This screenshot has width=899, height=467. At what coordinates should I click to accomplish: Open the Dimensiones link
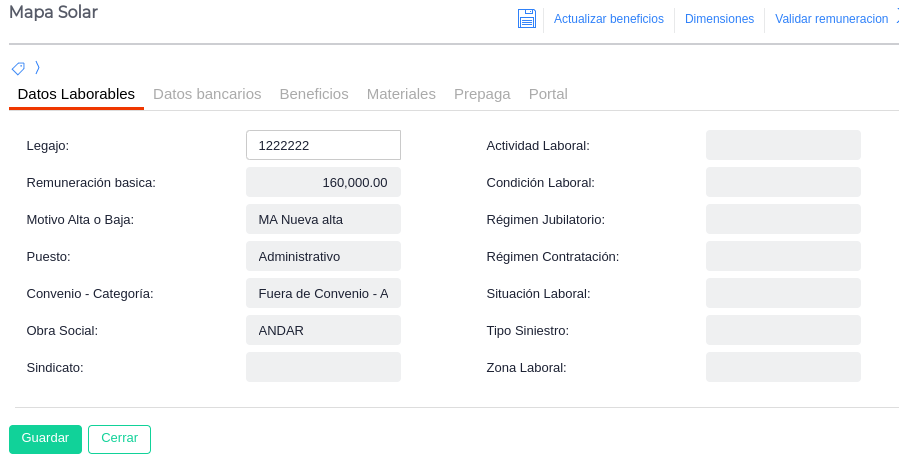click(x=719, y=19)
